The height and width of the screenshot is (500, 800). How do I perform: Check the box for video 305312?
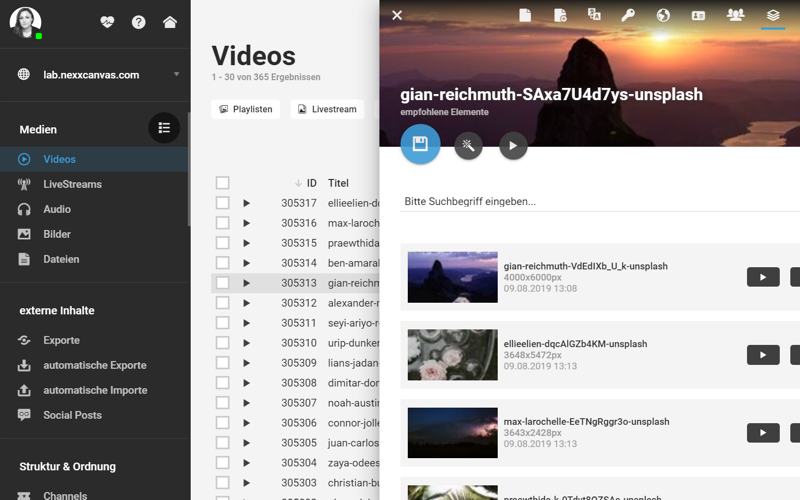(222, 303)
